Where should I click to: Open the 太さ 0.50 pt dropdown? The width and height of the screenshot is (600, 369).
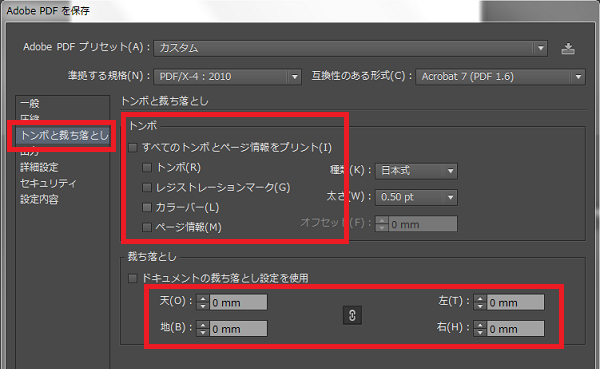416,197
